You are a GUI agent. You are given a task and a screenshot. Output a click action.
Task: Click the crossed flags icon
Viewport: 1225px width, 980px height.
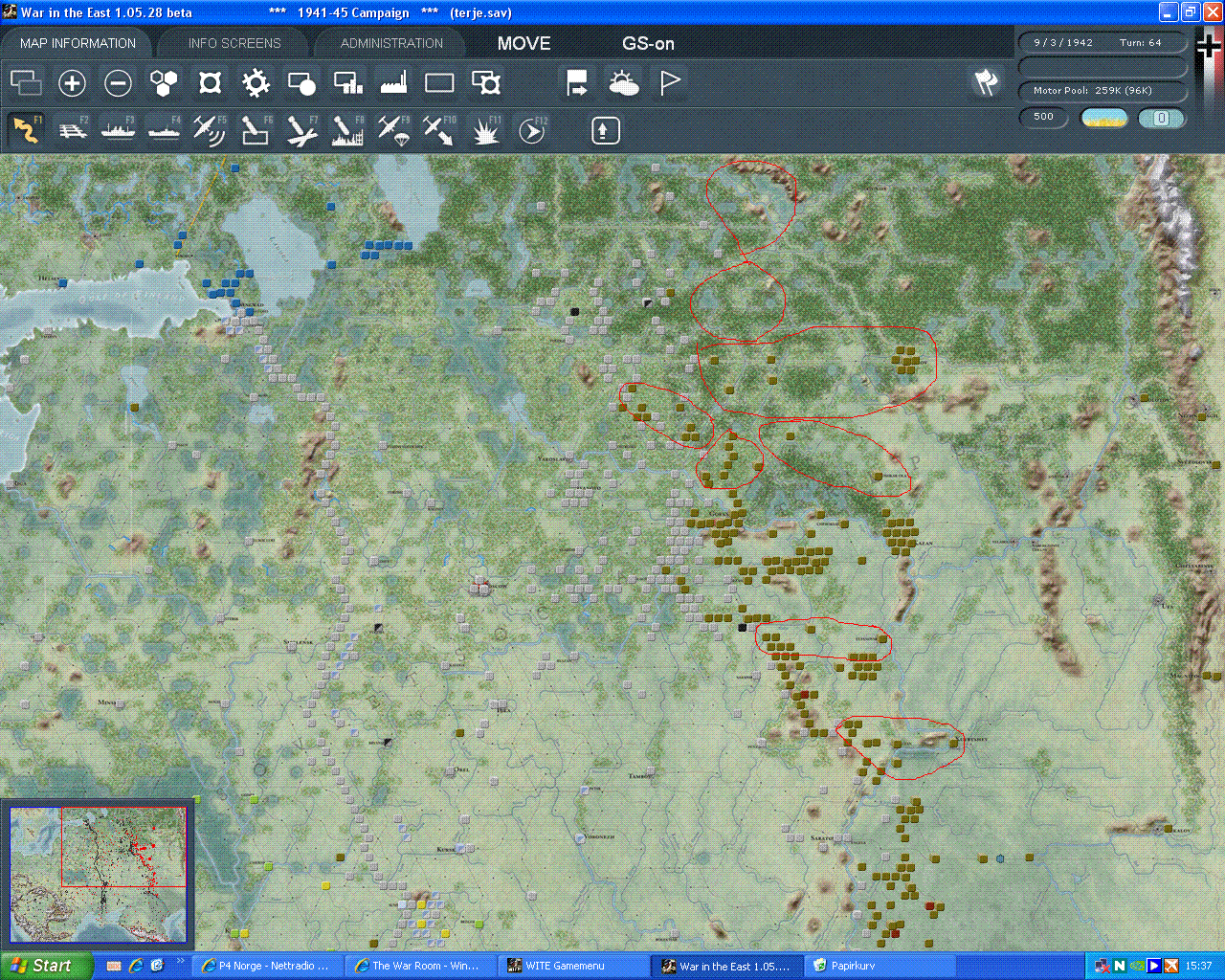coord(987,82)
